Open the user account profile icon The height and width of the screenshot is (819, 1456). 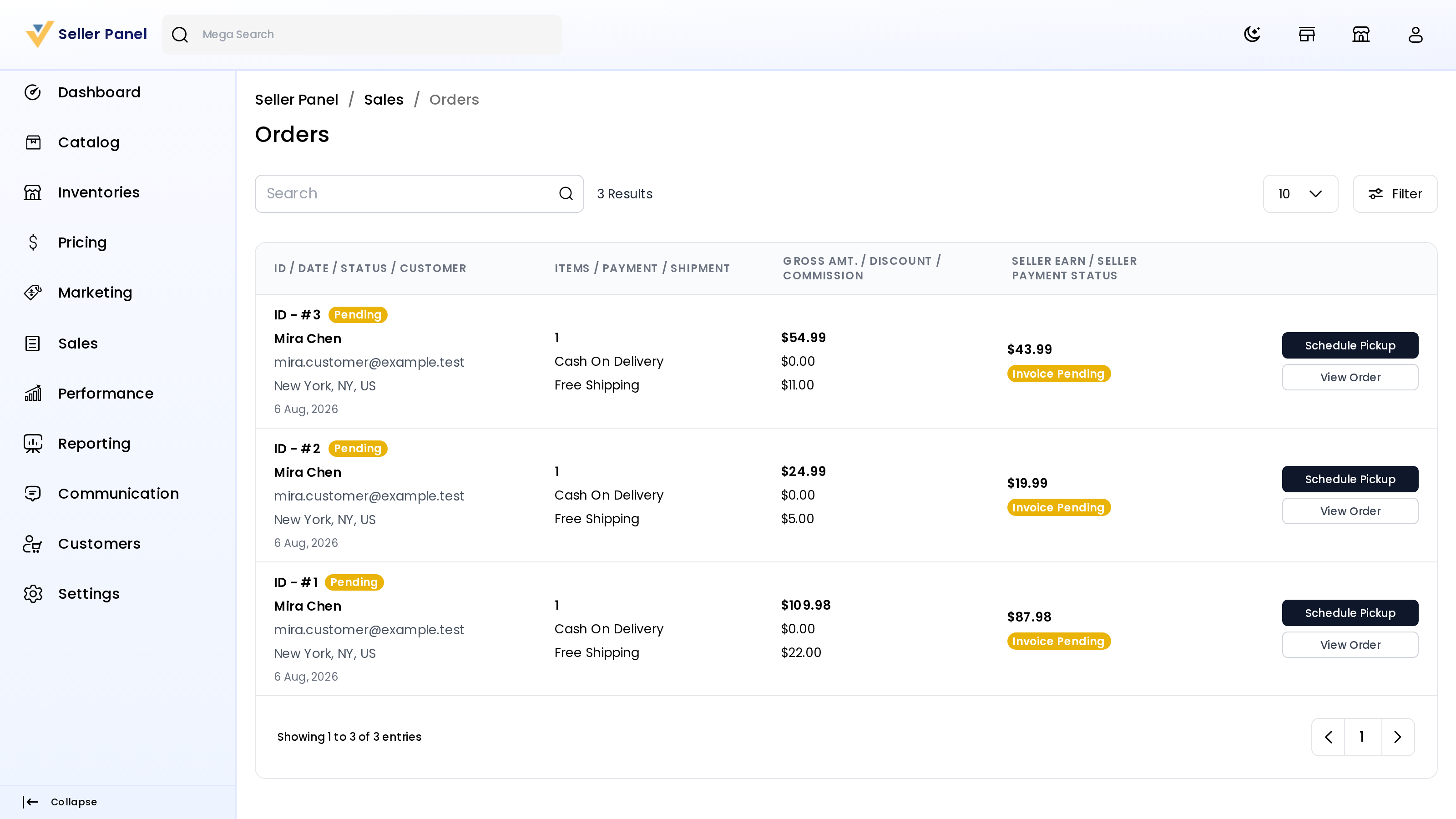coord(1416,35)
